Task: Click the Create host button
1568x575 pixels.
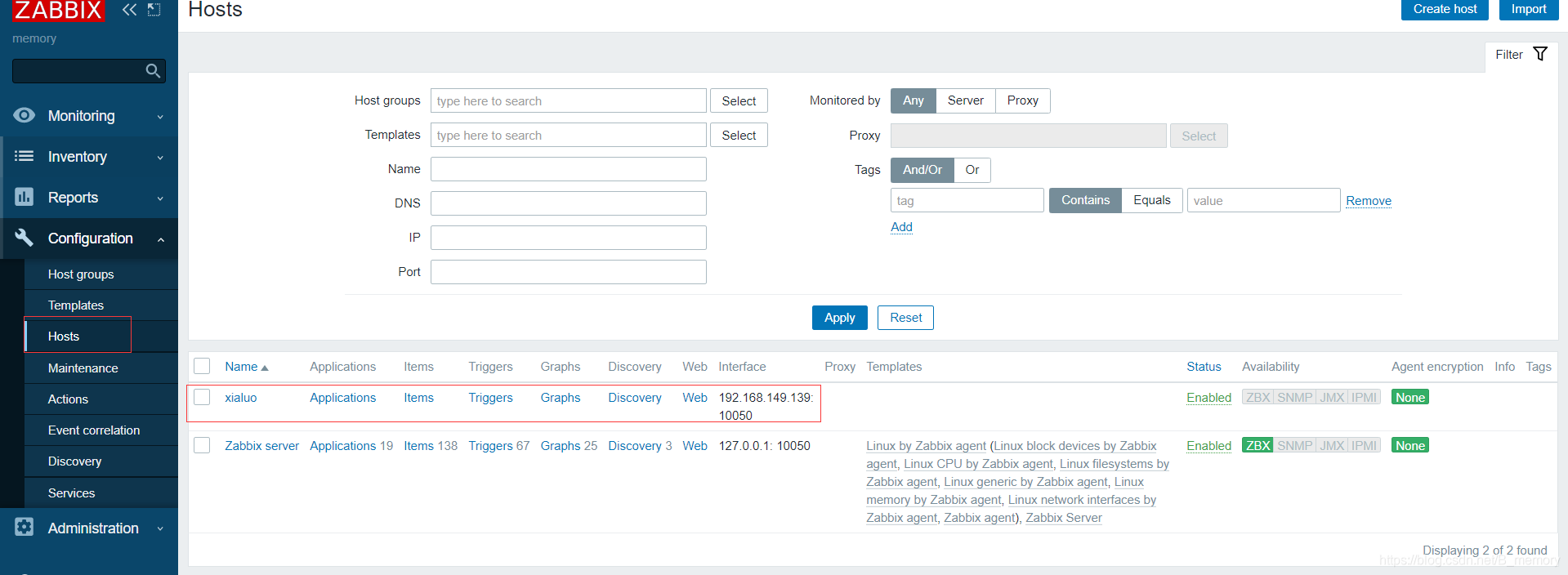Action: 1445,9
